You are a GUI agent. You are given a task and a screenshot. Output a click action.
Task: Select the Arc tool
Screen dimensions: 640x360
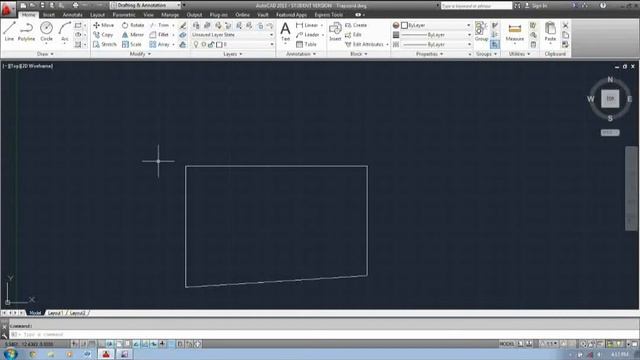coord(64,31)
